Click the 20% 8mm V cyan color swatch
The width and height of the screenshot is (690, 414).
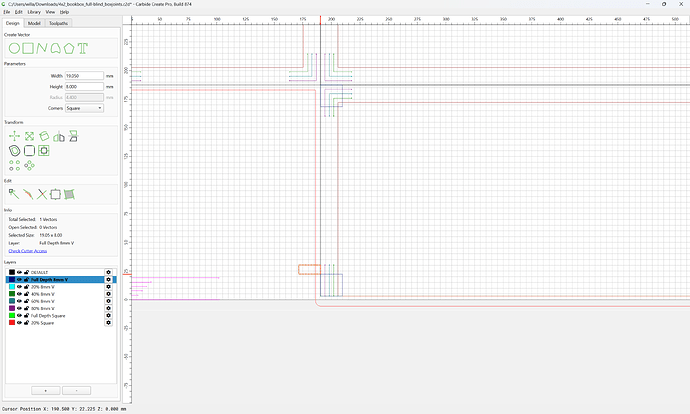point(12,287)
